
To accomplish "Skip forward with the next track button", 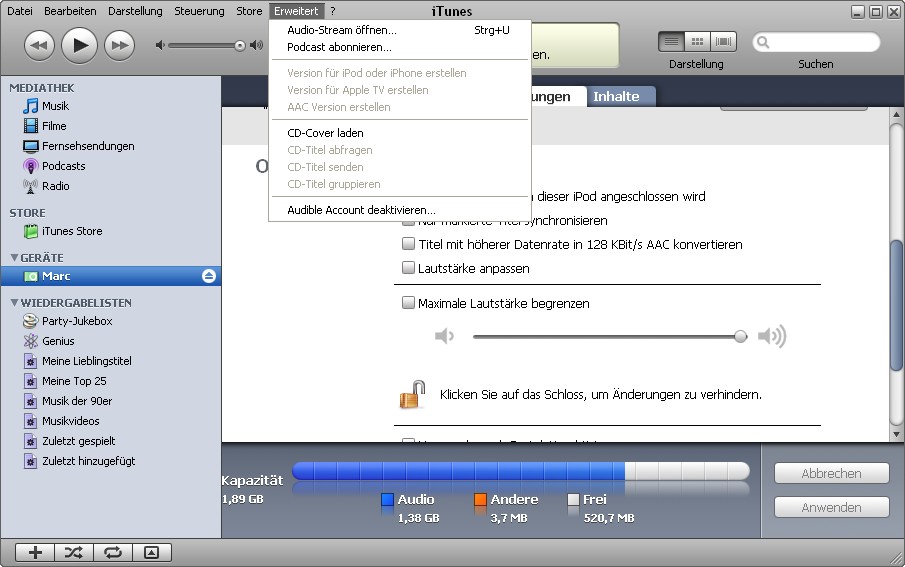I will coord(119,46).
